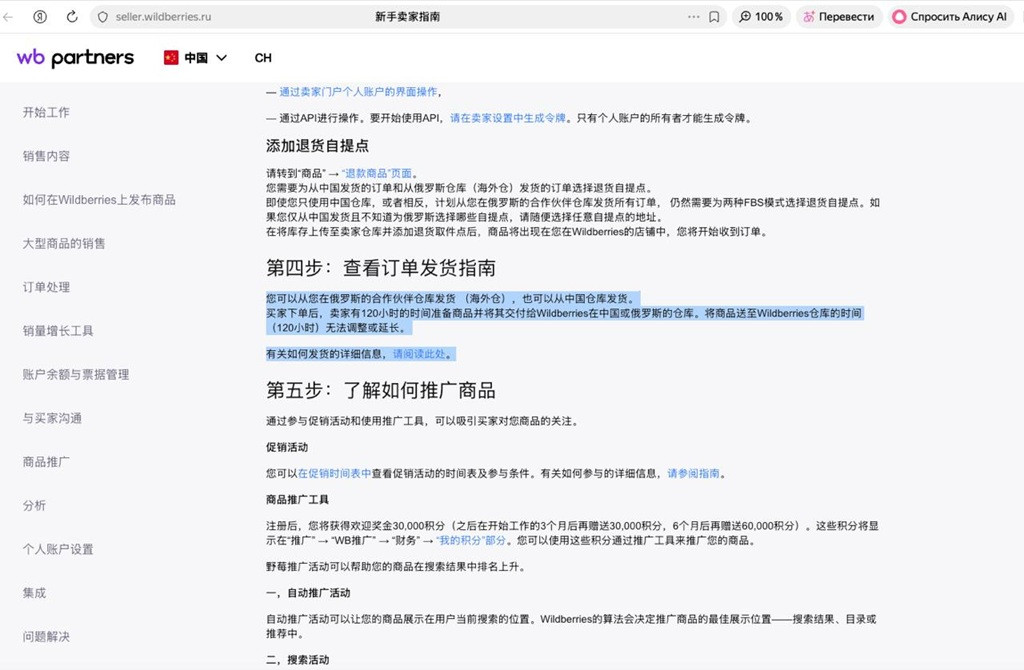Screen dimensions: 1024x670
Task: Click text 通过参与促销活动和使用推广工具
Action: pos(345,421)
